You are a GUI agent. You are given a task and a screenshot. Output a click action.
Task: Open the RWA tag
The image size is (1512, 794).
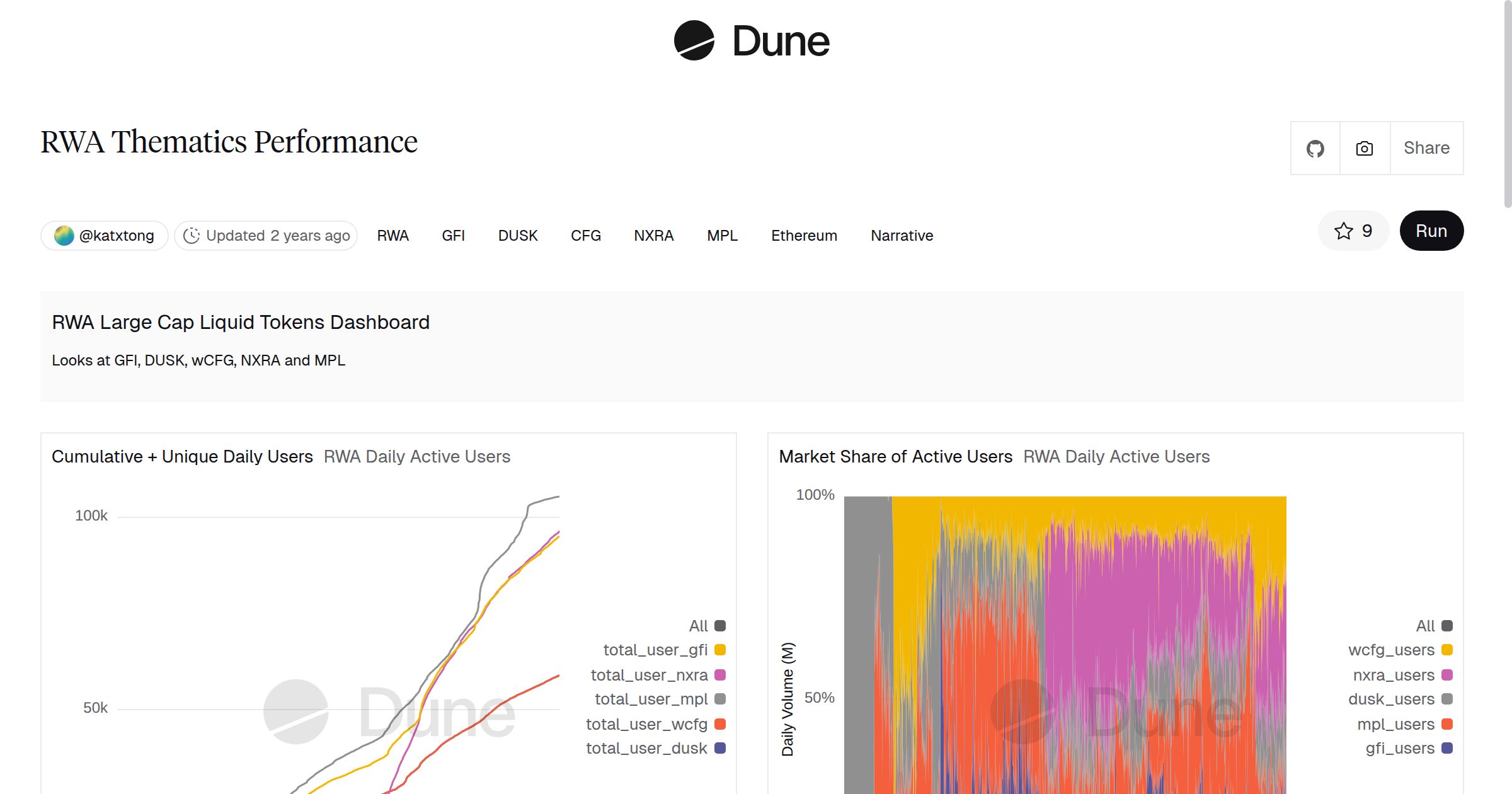pos(392,236)
